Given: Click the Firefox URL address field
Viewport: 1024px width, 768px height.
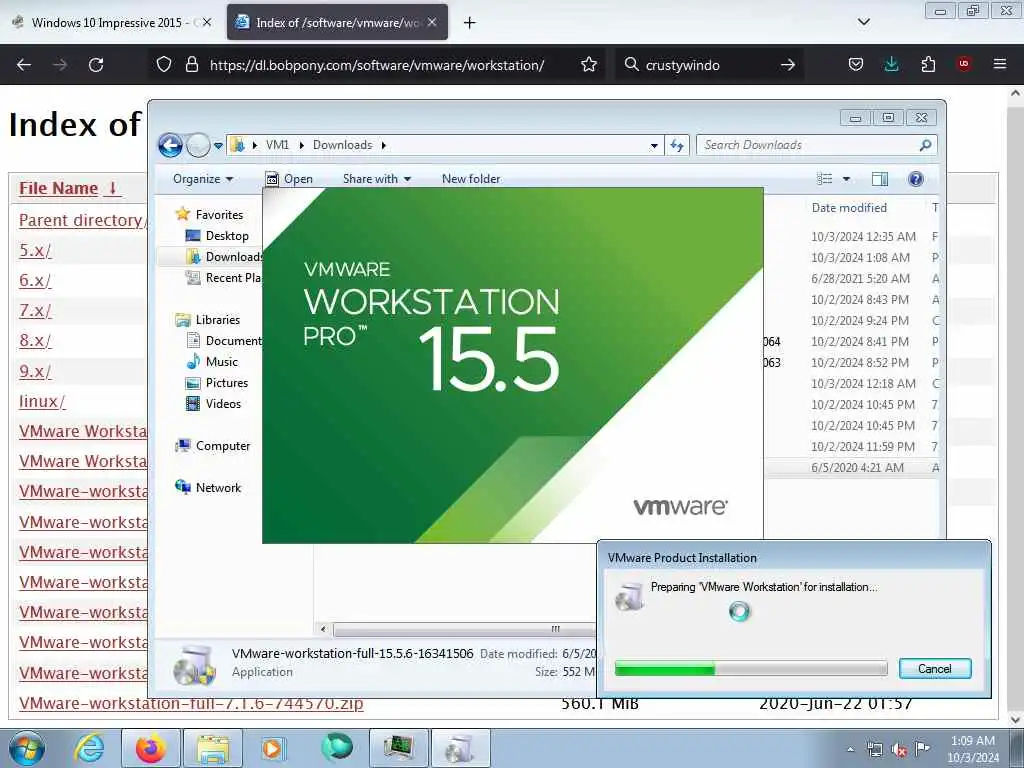Looking at the screenshot, I should coord(377,65).
